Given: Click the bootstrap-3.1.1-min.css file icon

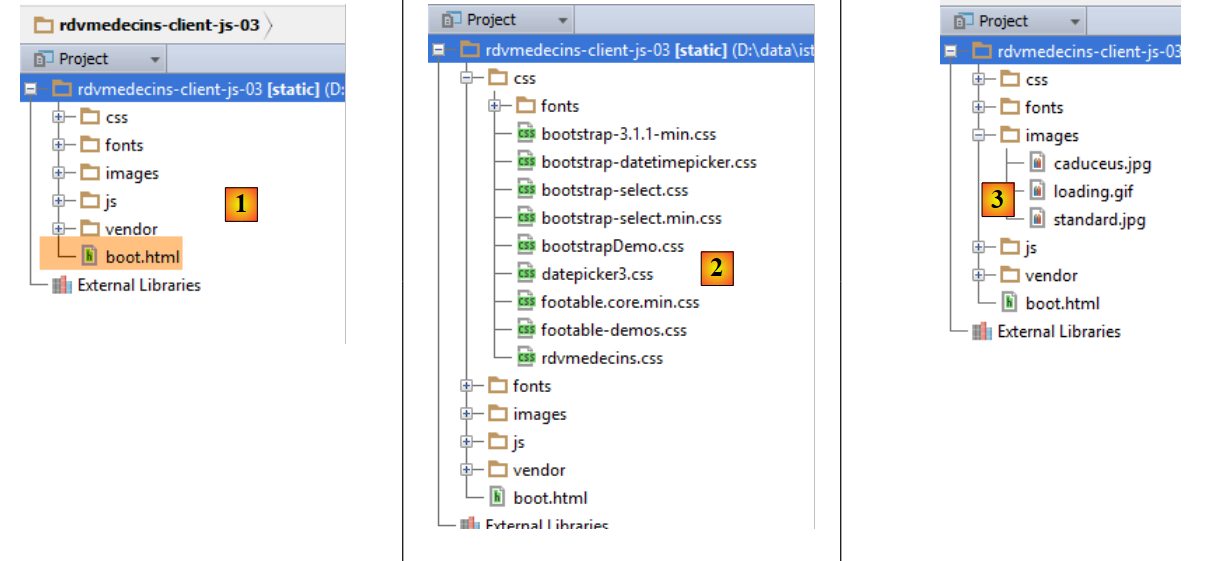Looking at the screenshot, I should click(x=526, y=134).
